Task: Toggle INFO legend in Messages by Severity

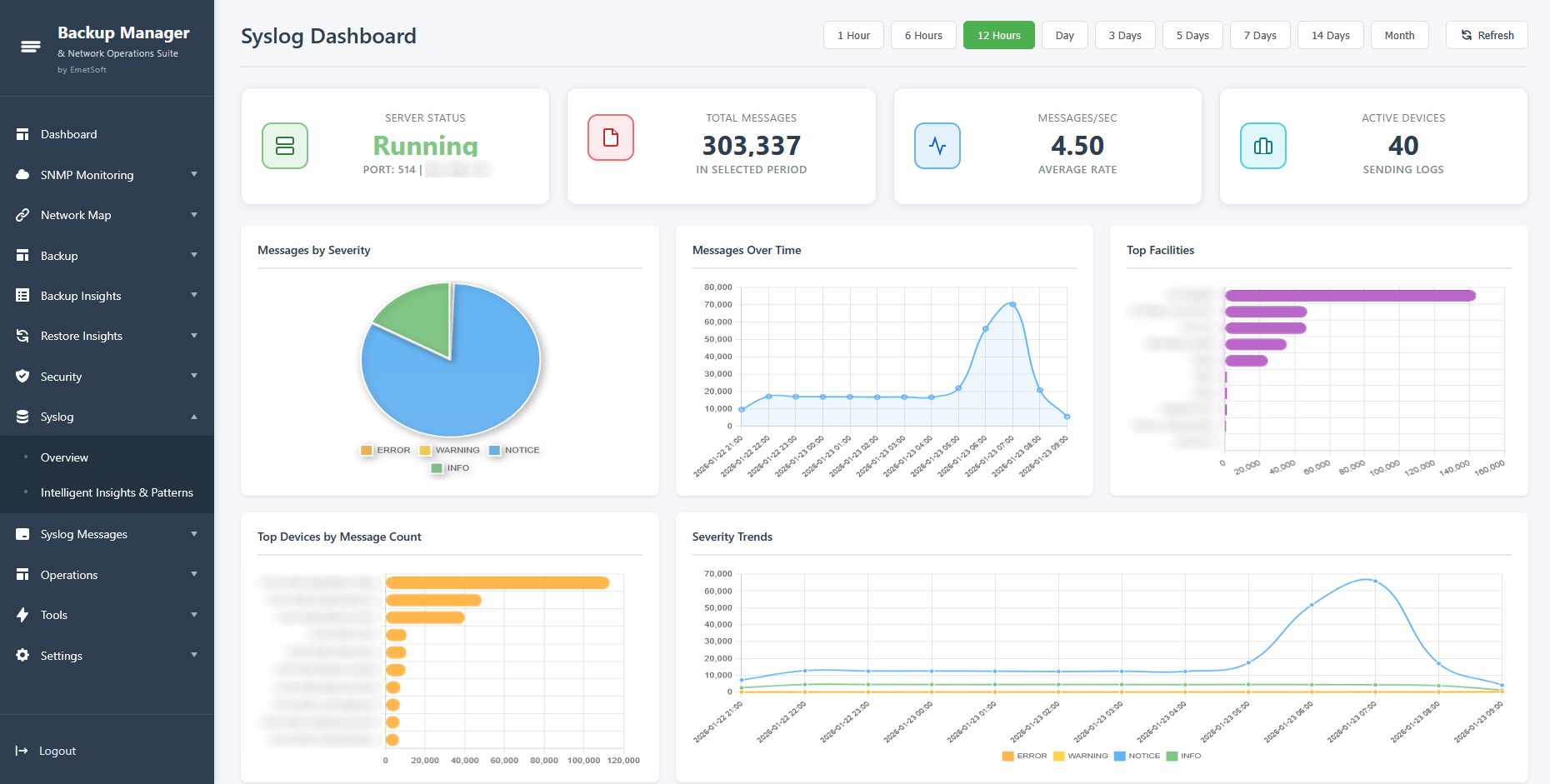Action: [450, 468]
